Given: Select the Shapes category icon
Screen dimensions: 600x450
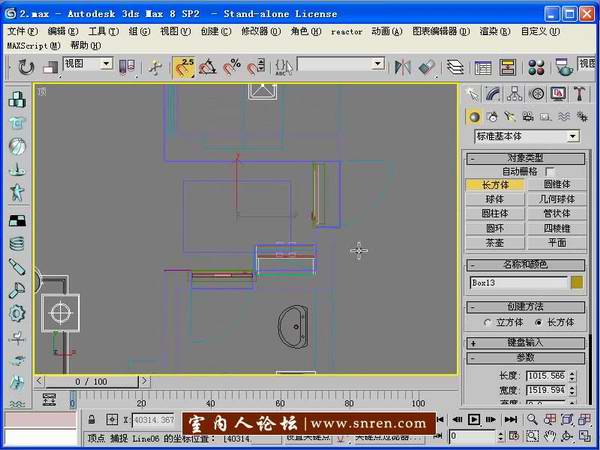Looking at the screenshot, I should click(492, 117).
